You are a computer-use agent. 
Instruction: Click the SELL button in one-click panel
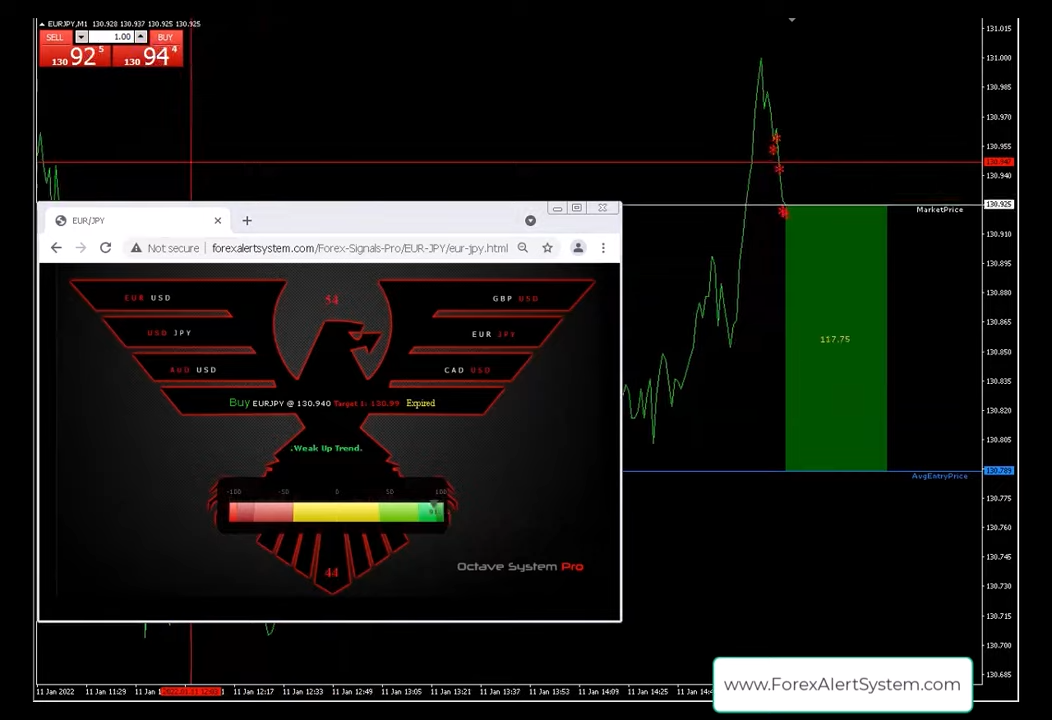pyautogui.click(x=55, y=37)
